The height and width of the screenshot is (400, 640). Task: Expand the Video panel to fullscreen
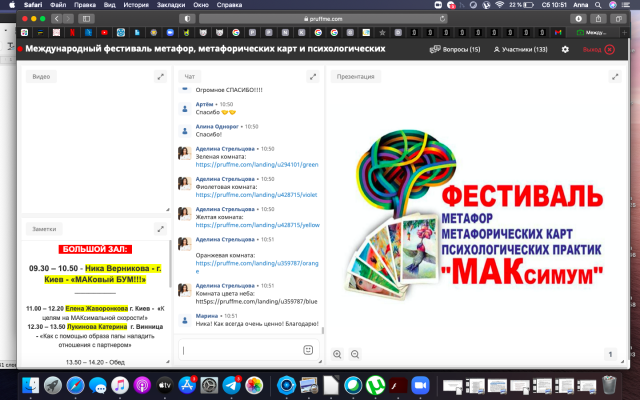[160, 76]
